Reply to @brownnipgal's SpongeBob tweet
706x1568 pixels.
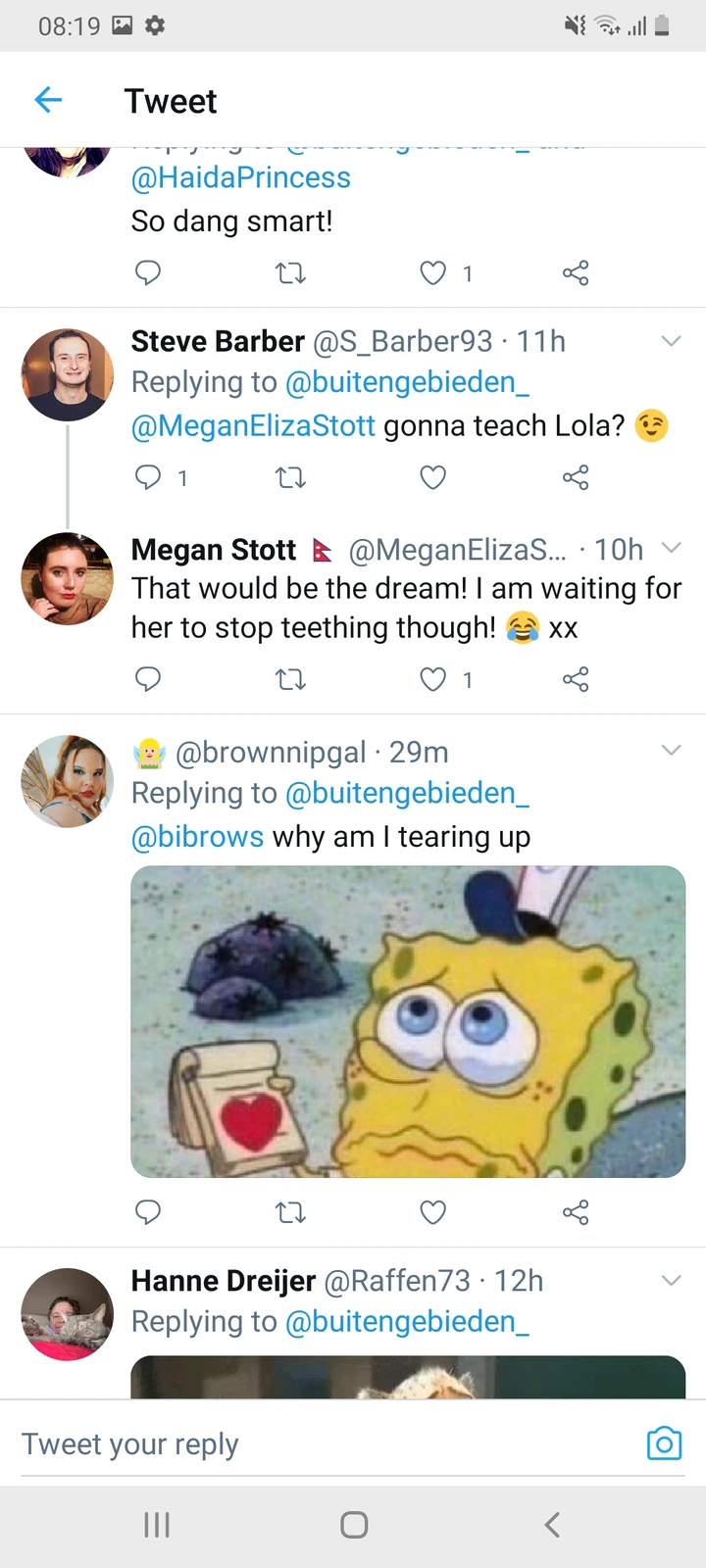(148, 1213)
